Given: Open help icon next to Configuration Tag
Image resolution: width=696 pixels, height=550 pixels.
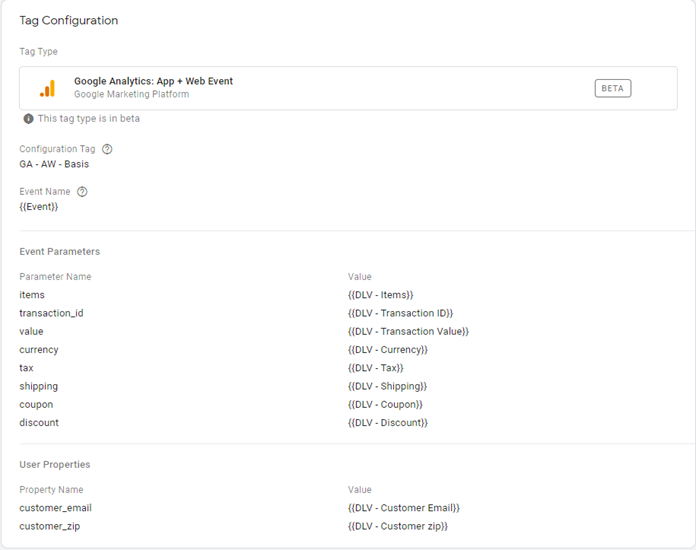Looking at the screenshot, I should point(107,149).
